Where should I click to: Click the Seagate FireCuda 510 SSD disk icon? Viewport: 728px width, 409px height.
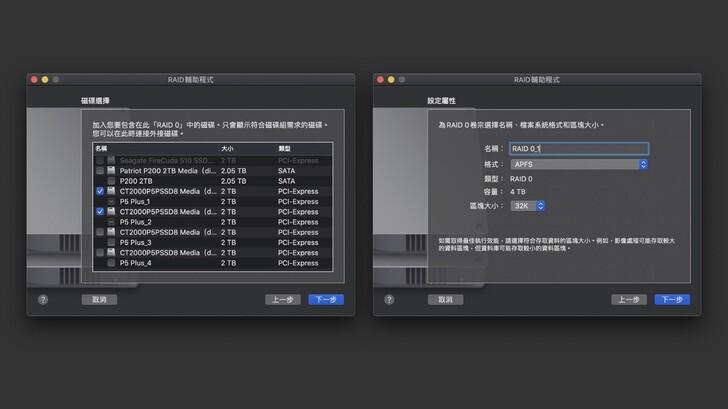[111, 160]
